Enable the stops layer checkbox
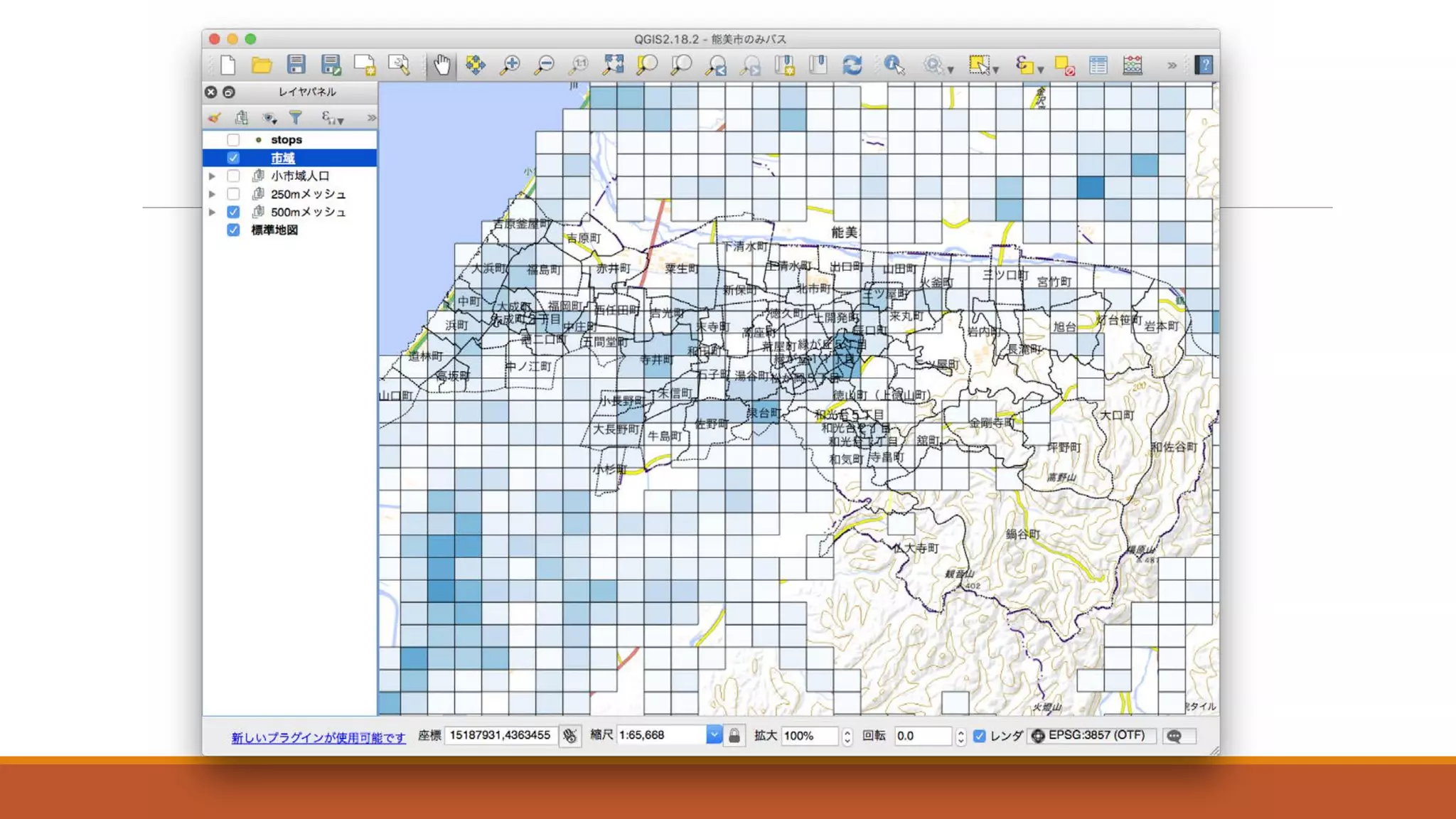 [x=233, y=140]
